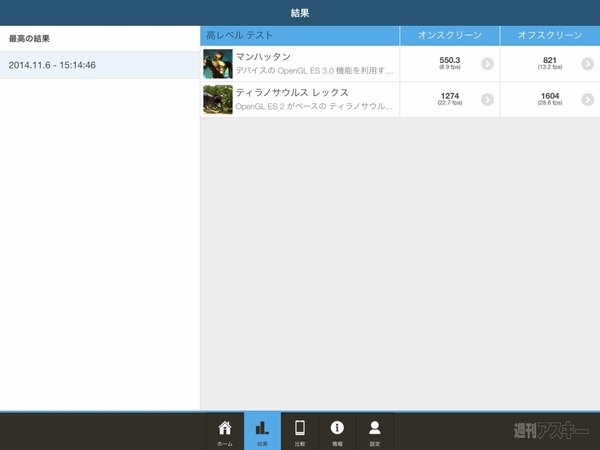Select the Results (結果) bar chart tab
The height and width of the screenshot is (450, 600).
click(x=262, y=432)
